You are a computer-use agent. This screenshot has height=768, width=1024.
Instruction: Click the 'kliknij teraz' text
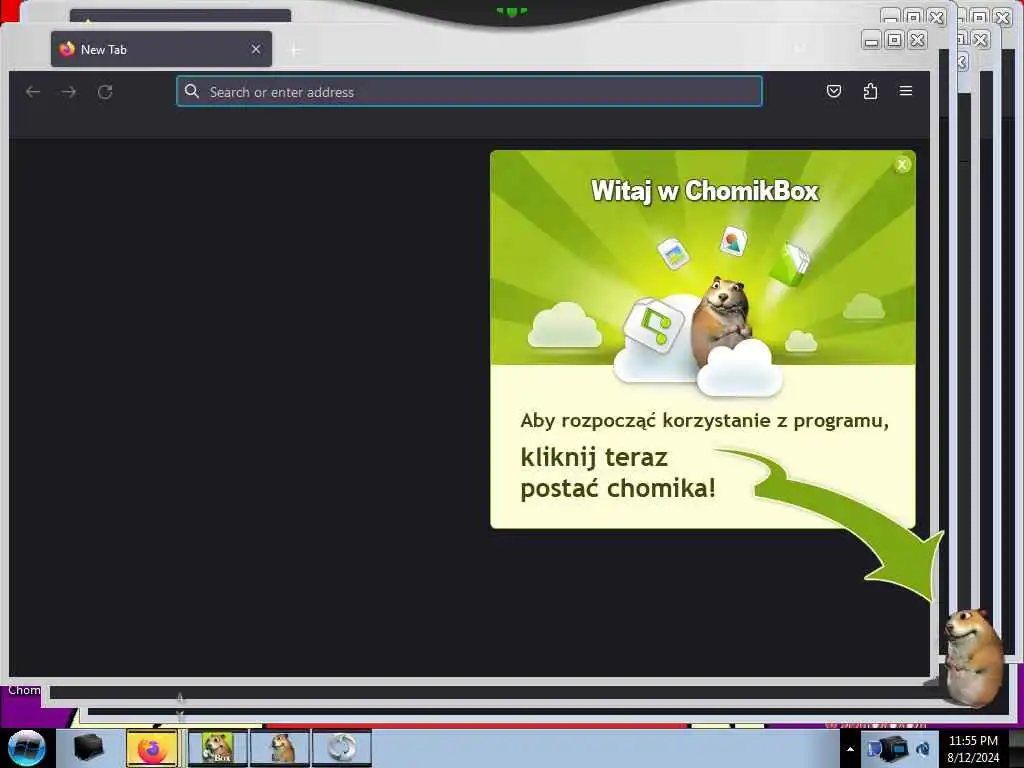pos(594,457)
